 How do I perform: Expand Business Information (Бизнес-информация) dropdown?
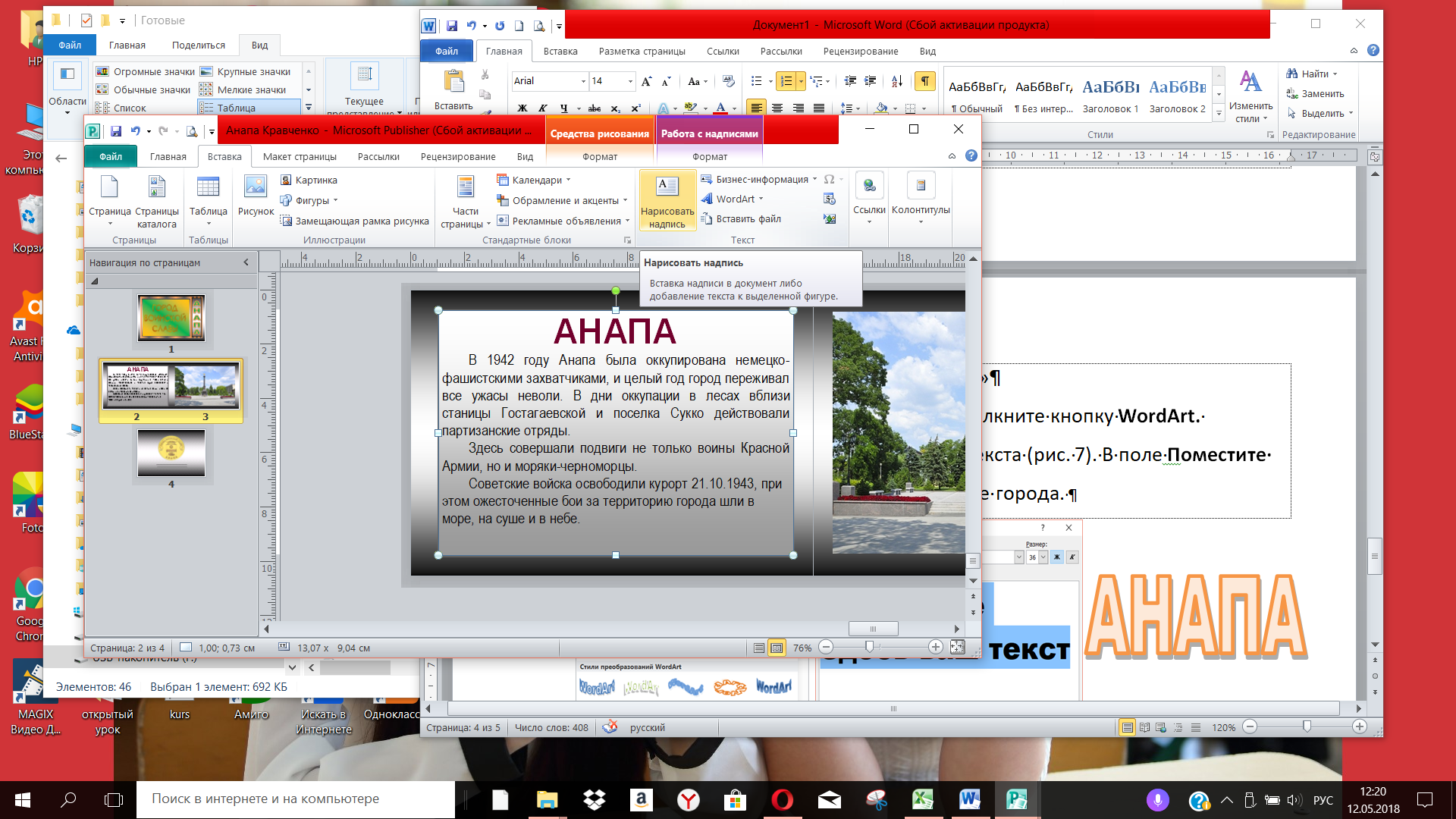click(814, 180)
